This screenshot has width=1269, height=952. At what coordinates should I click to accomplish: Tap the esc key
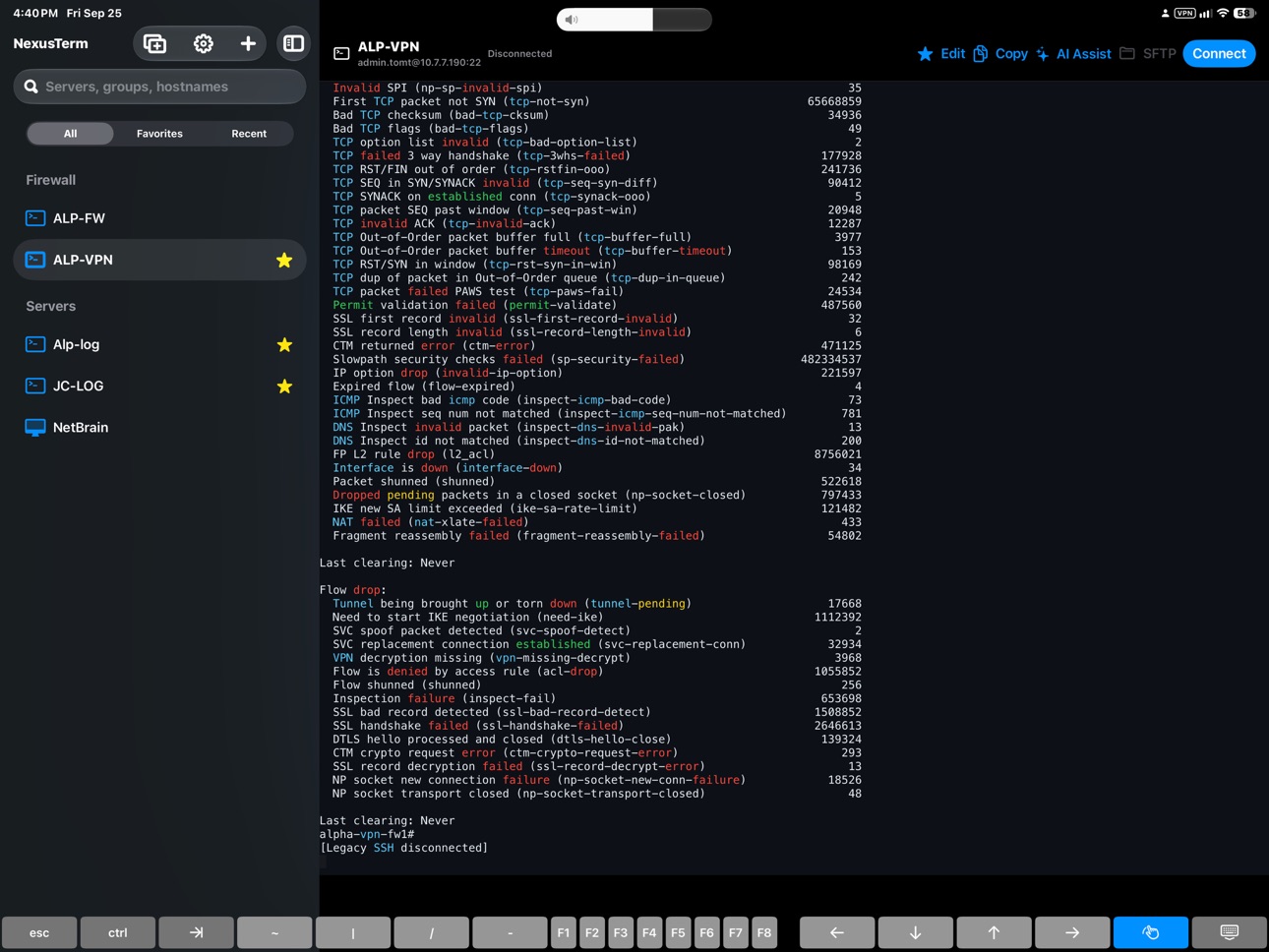[39, 932]
